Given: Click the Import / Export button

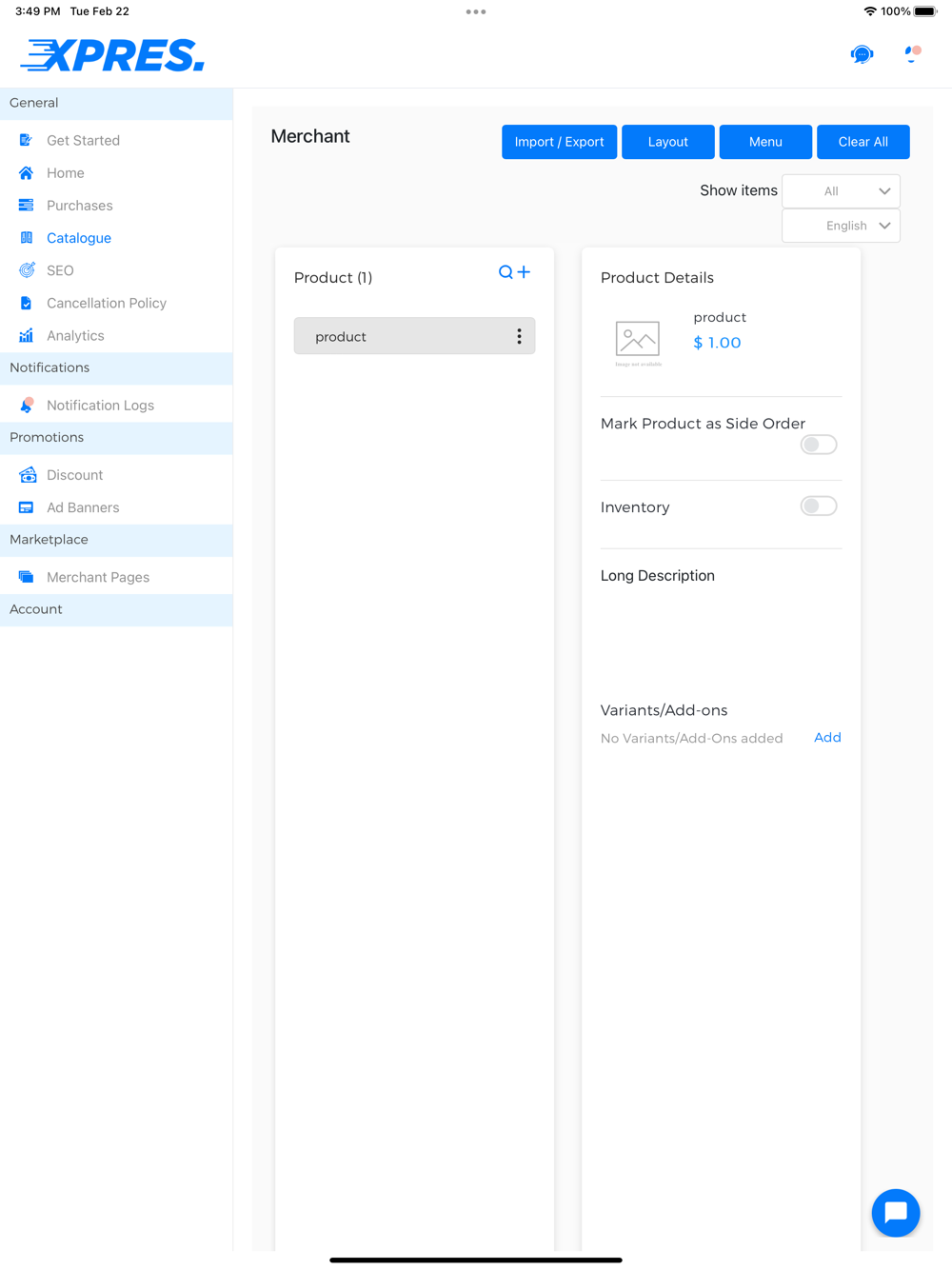Looking at the screenshot, I should pyautogui.click(x=559, y=142).
